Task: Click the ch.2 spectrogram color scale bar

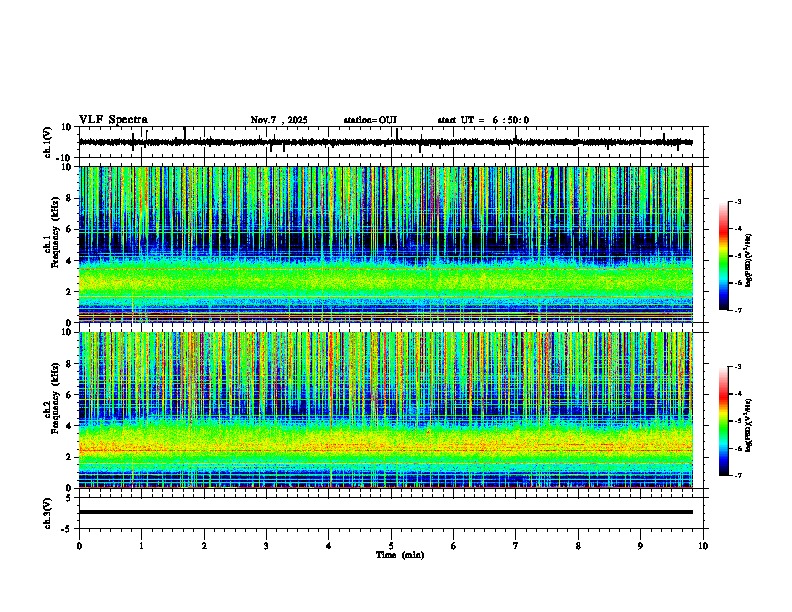Action: tap(723, 421)
